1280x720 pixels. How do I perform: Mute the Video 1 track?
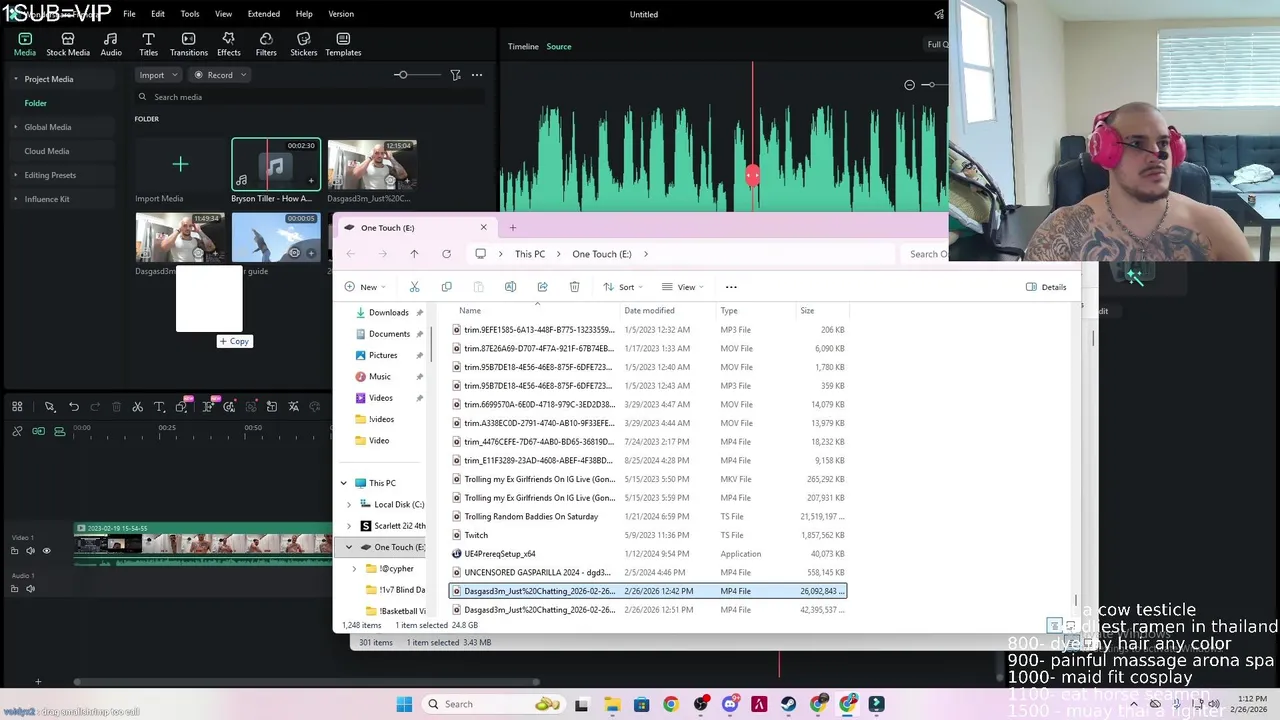[x=30, y=551]
